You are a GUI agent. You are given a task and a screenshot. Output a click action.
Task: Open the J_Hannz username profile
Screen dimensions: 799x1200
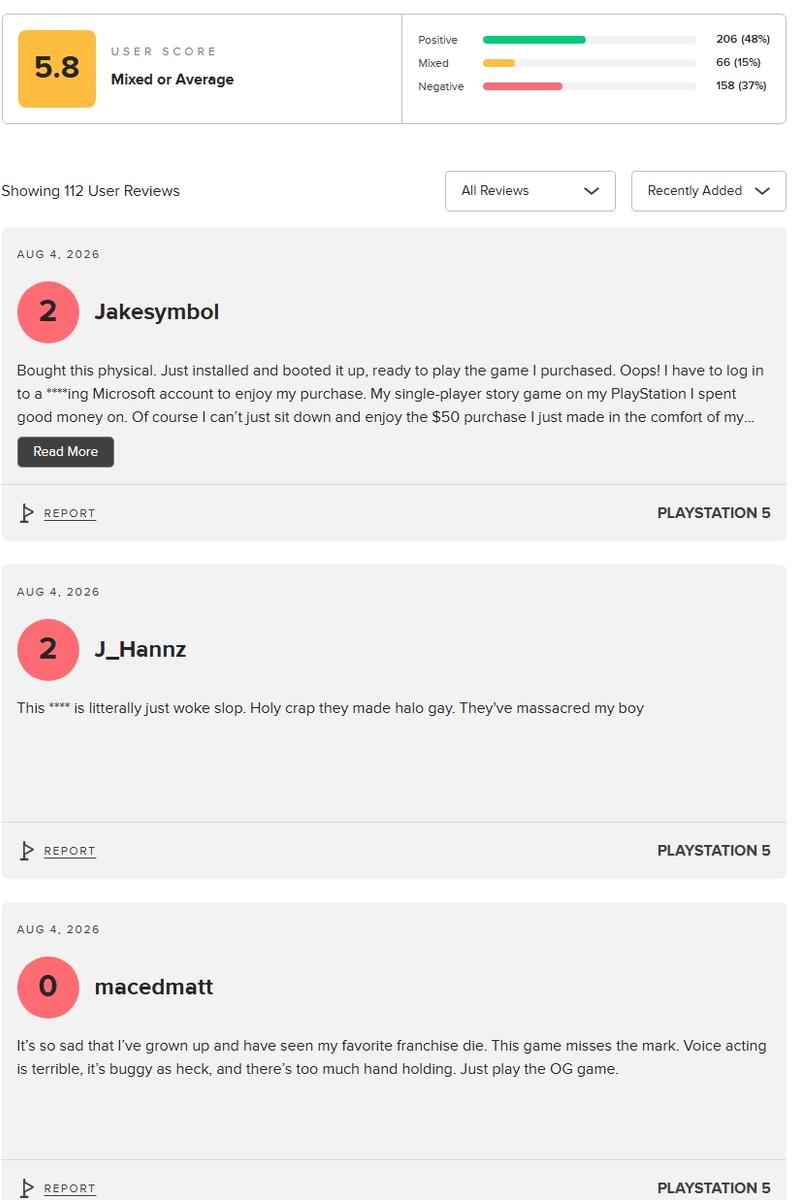140,650
